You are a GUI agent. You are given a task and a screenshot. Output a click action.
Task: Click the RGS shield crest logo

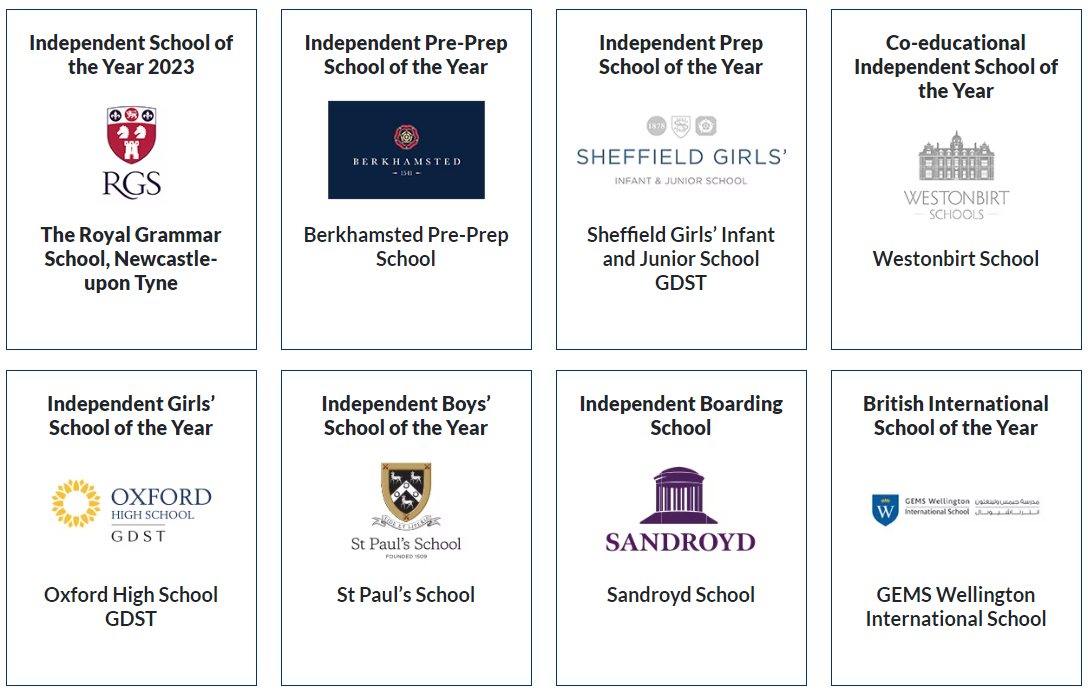(131, 152)
